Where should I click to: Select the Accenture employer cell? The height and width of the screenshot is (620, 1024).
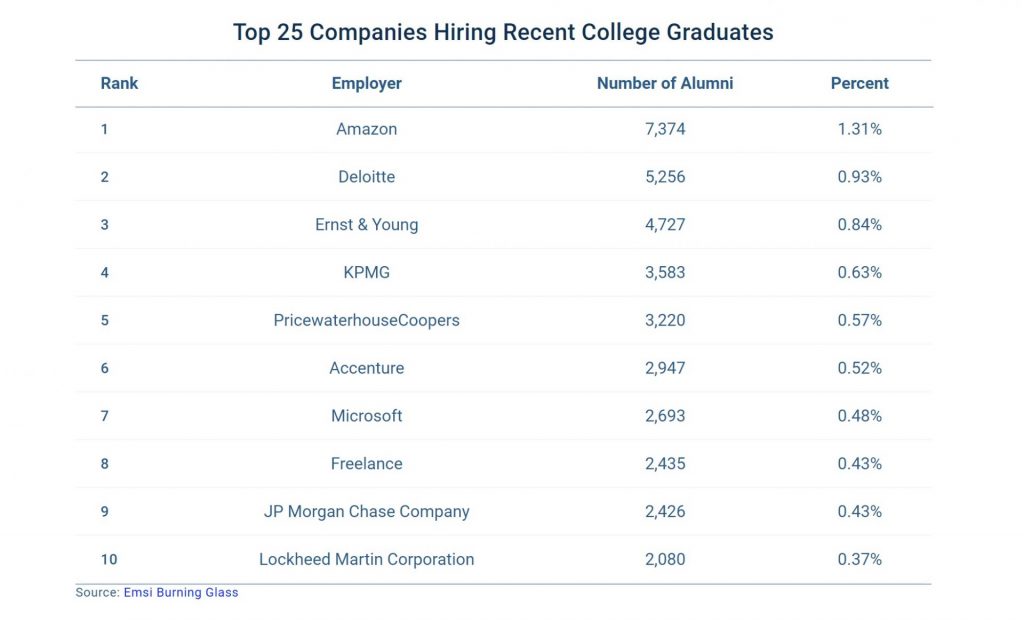tap(367, 368)
